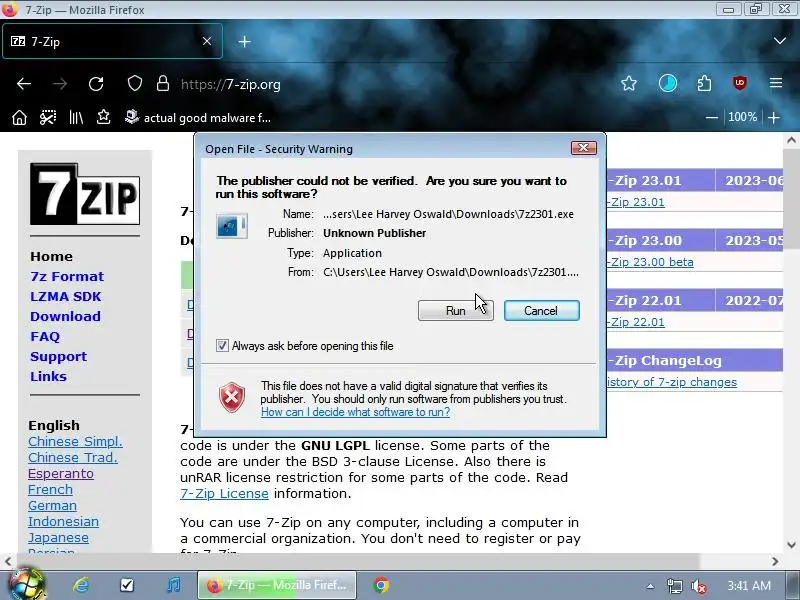Zoom out with the minus button

click(x=712, y=118)
